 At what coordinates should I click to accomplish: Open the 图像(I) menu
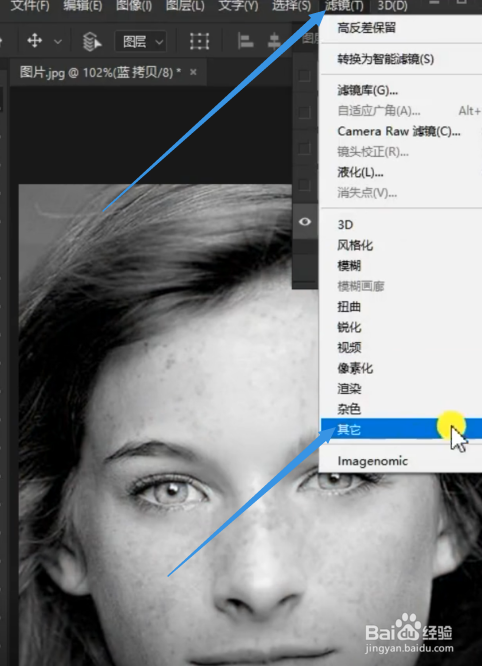(x=134, y=6)
